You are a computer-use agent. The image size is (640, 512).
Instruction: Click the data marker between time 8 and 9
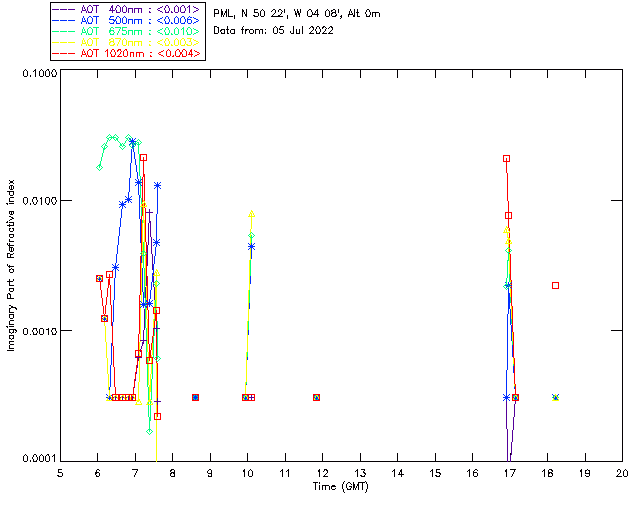(x=195, y=397)
